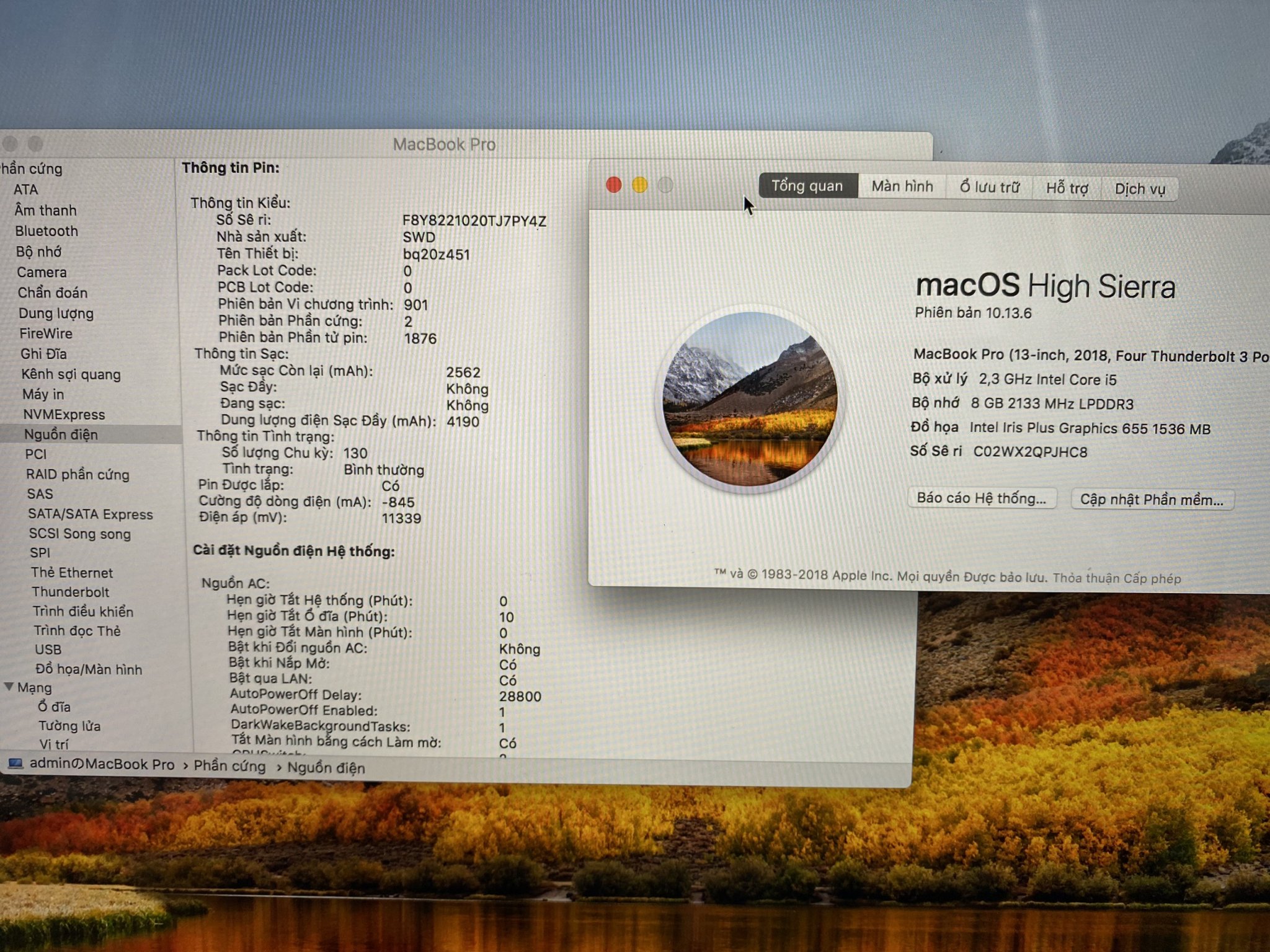Select FireWire in the sidebar
Viewport: 1270px width, 952px height.
(x=46, y=333)
